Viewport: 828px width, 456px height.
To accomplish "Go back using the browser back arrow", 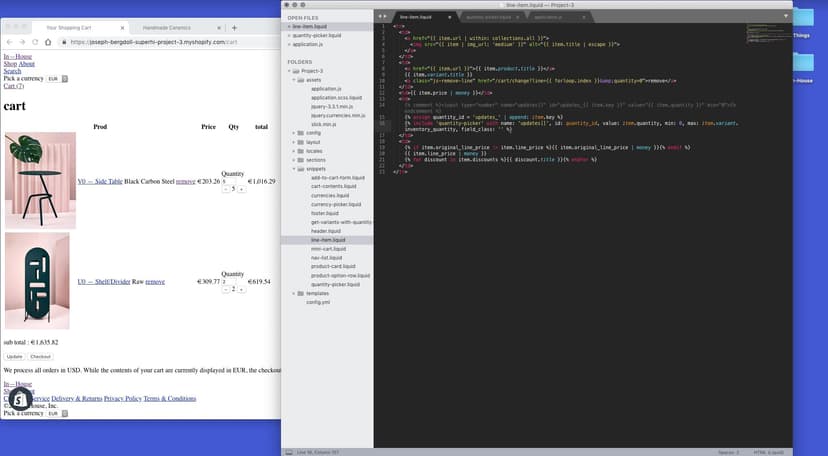I will pyautogui.click(x=9, y=42).
